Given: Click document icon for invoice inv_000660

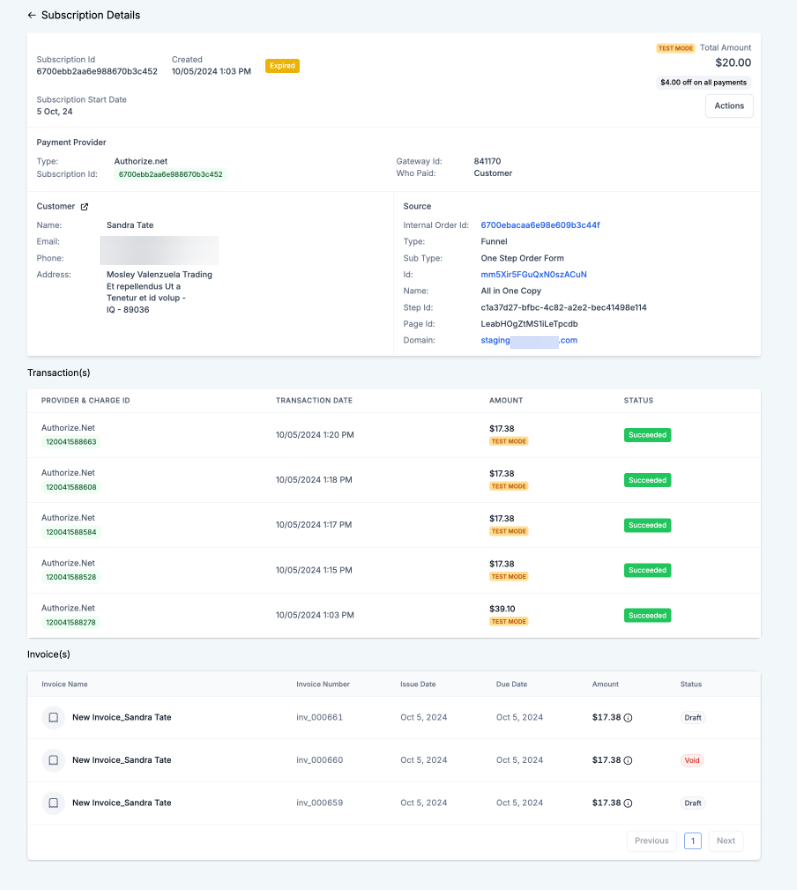Looking at the screenshot, I should (x=53, y=761).
